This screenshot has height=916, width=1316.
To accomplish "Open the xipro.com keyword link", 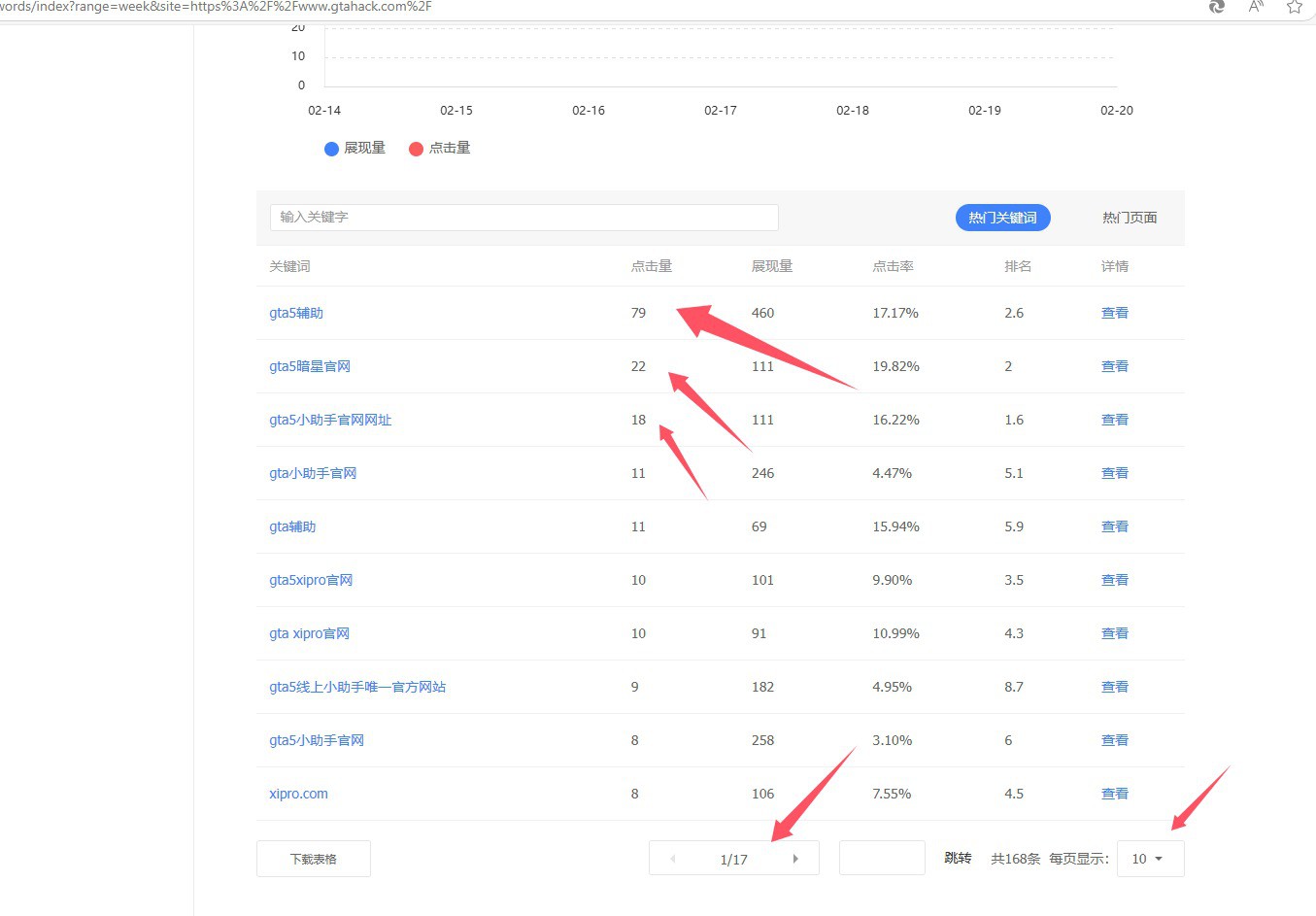I will pyautogui.click(x=298, y=794).
